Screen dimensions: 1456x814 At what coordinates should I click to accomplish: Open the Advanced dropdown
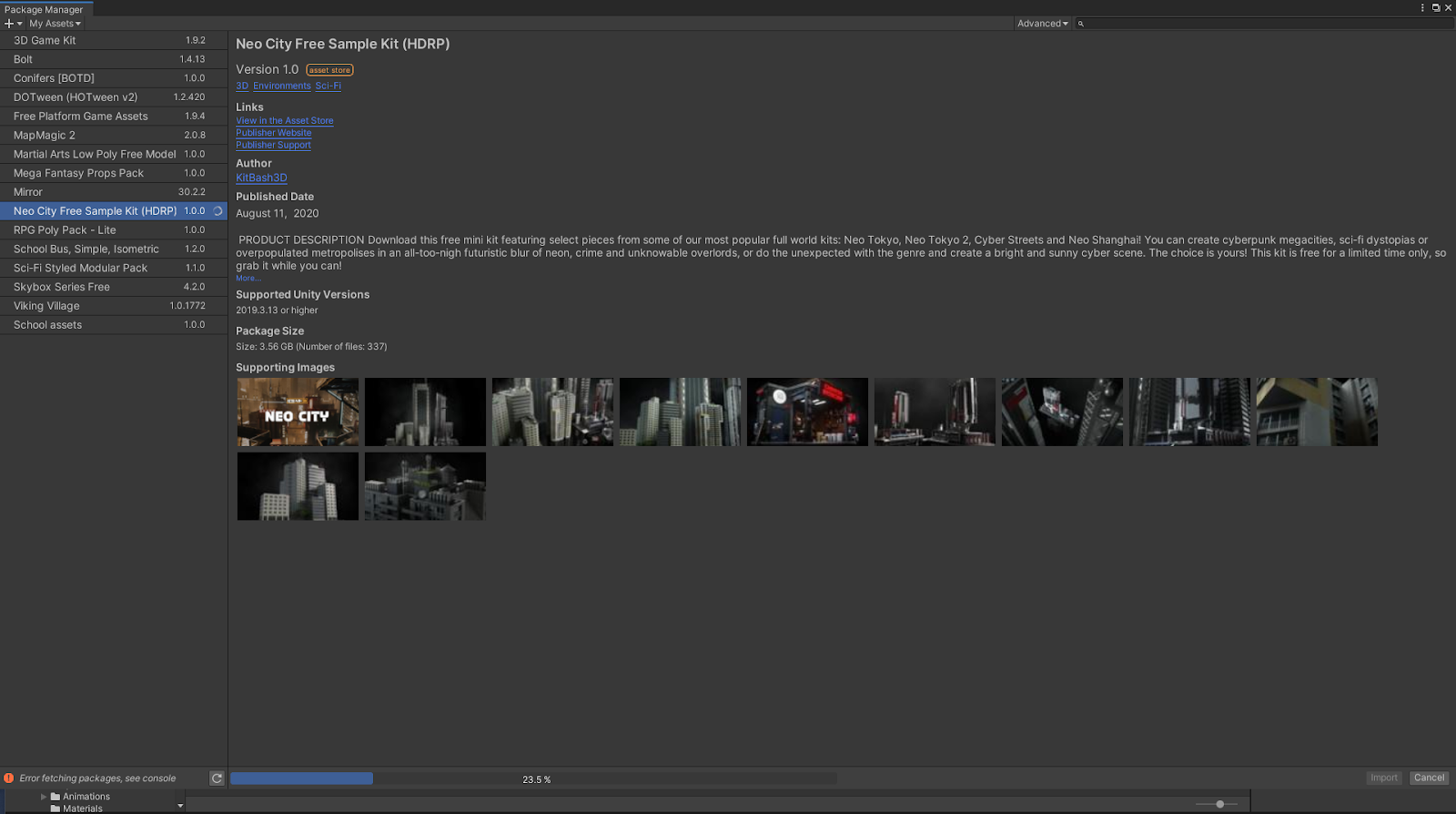1043,24
